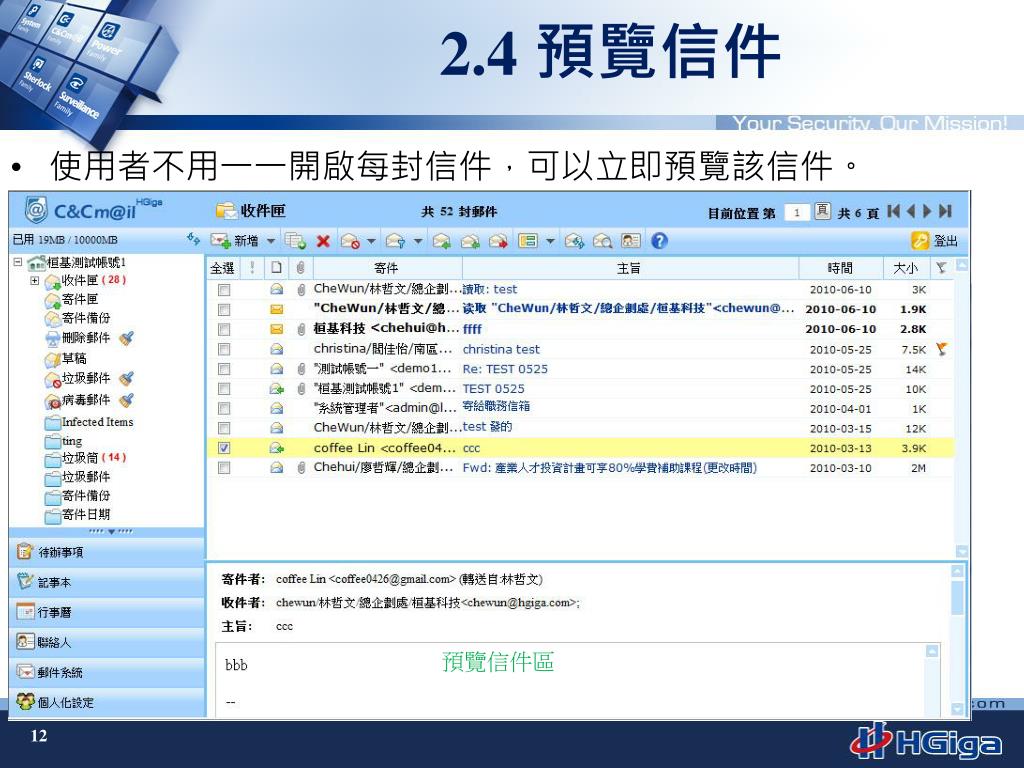This screenshot has height=768, width=1024.
Task: Click preview pane scrollbar up arrow
Action: coord(957,571)
